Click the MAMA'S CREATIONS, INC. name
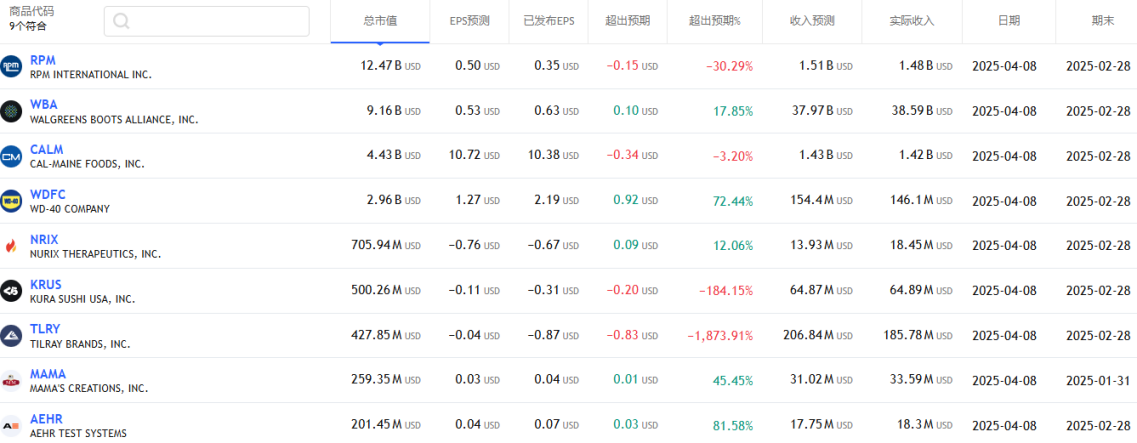This screenshot has width=1137, height=443. pyautogui.click(x=89, y=388)
